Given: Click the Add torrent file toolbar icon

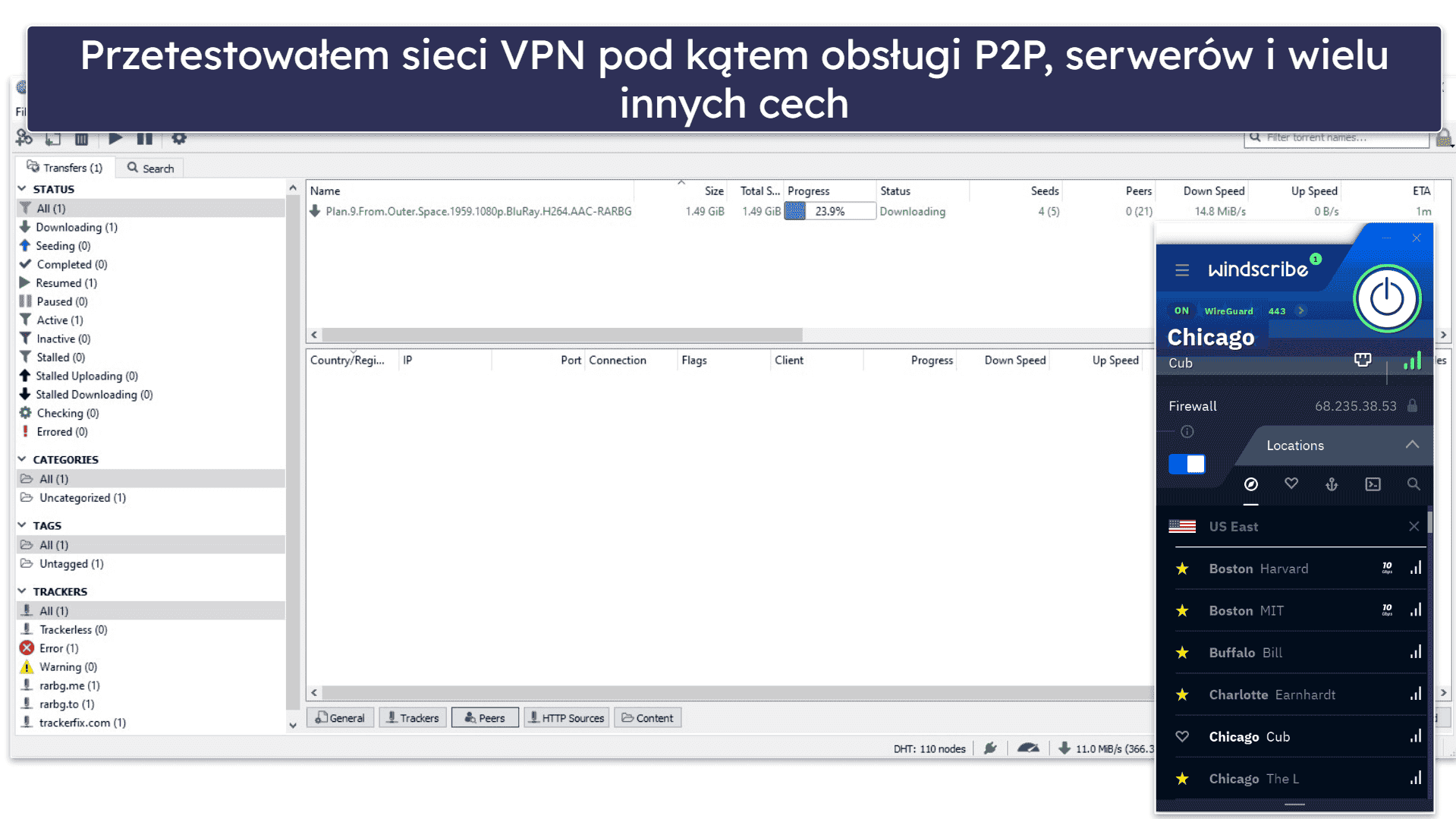Looking at the screenshot, I should 53,138.
